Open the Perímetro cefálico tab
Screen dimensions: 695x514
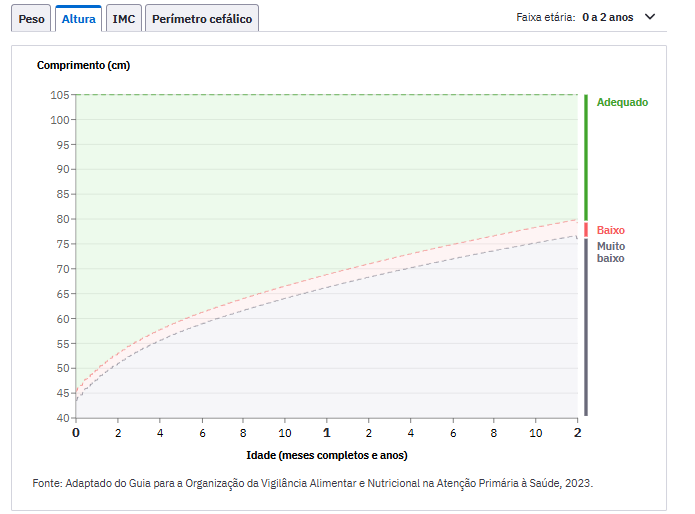point(202,19)
